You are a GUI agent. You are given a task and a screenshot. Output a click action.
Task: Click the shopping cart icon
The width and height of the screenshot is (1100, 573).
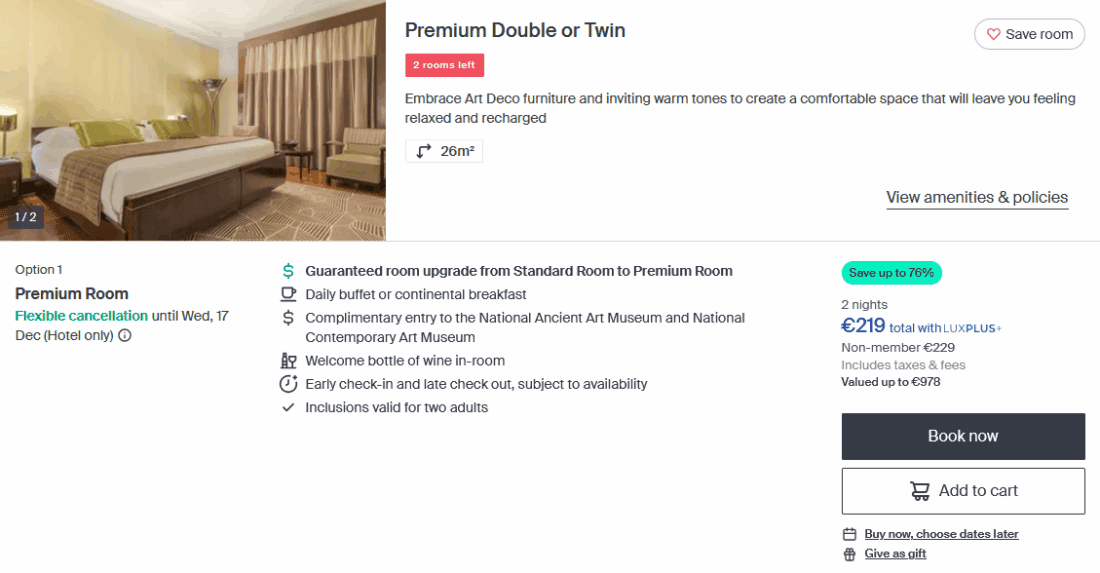click(919, 491)
